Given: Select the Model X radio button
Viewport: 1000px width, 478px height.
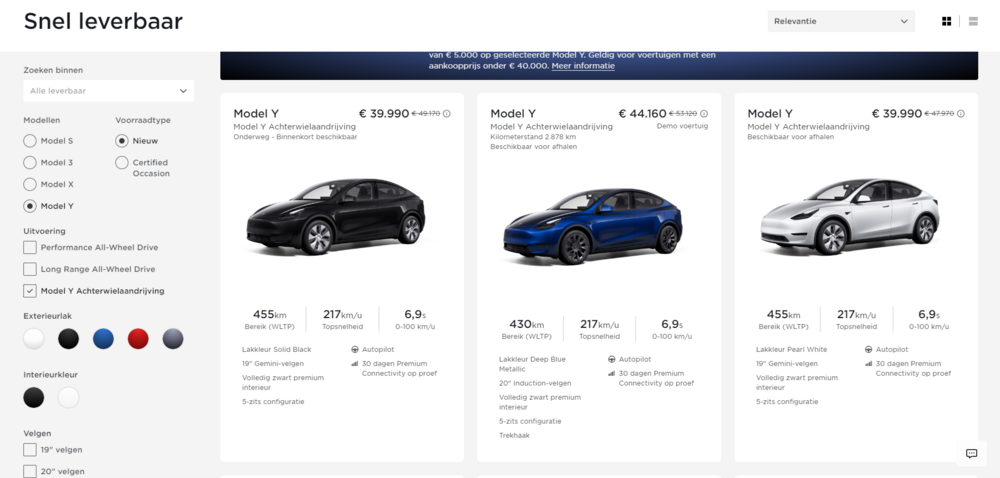Looking at the screenshot, I should [x=30, y=184].
